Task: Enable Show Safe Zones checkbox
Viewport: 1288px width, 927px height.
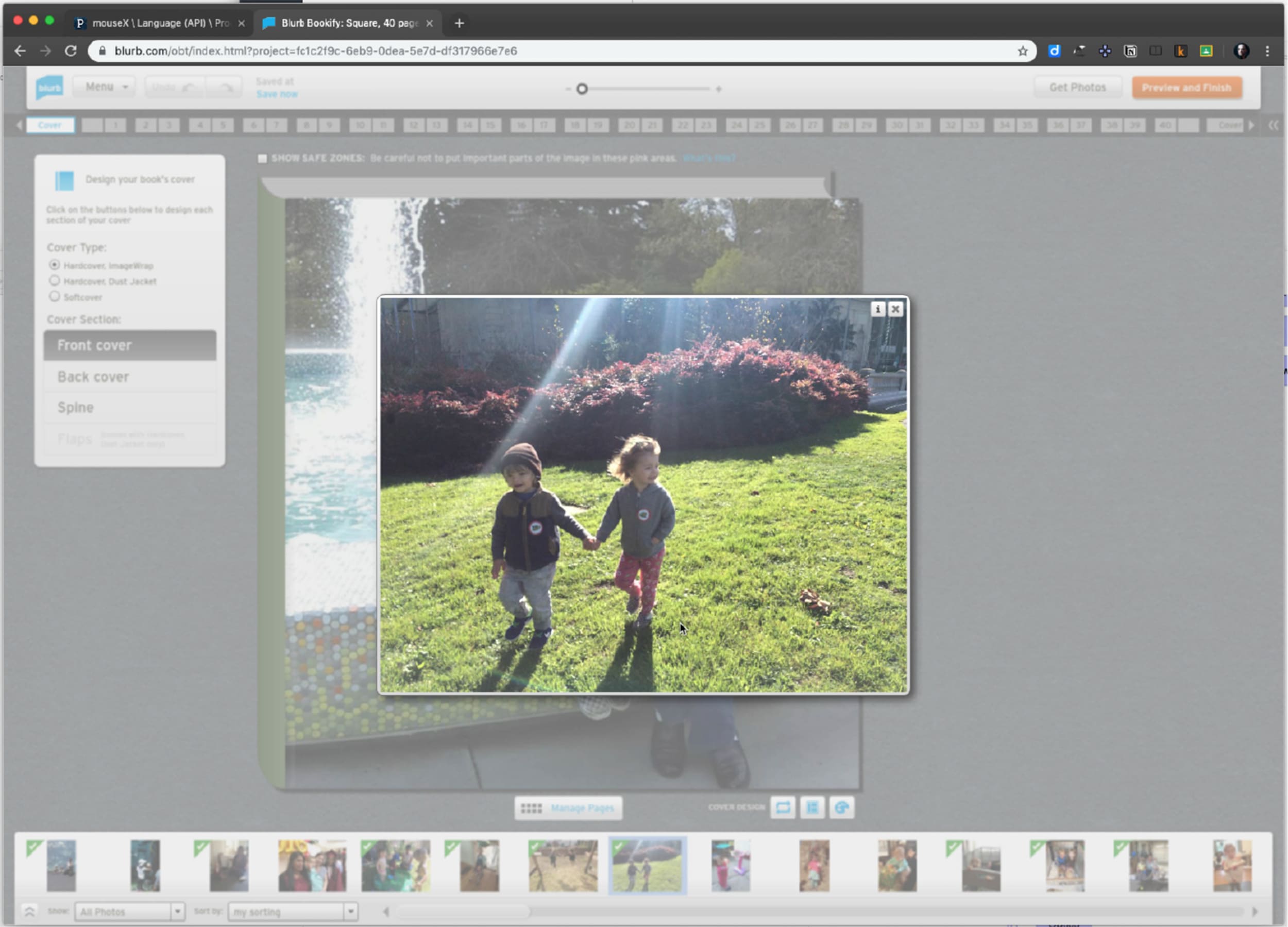Action: click(262, 159)
